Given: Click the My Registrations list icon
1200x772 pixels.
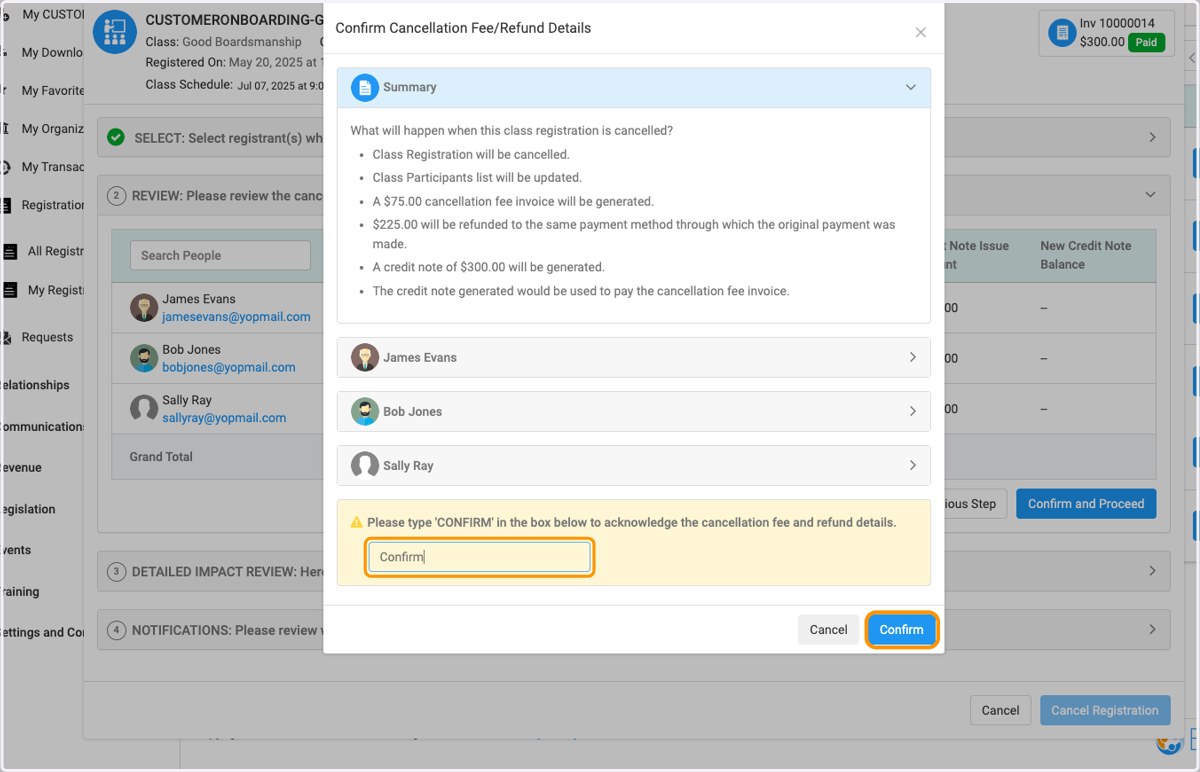Looking at the screenshot, I should [10, 290].
